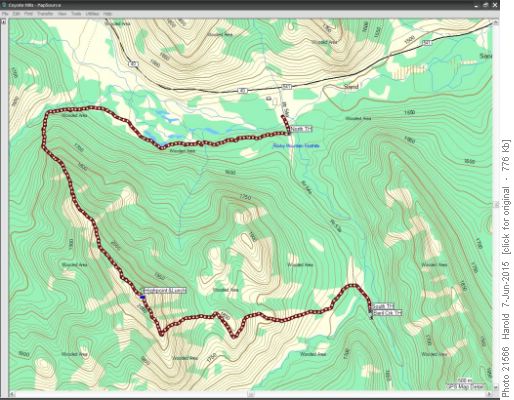
Task: Click the South TH waypoint label
Action: (x=384, y=306)
